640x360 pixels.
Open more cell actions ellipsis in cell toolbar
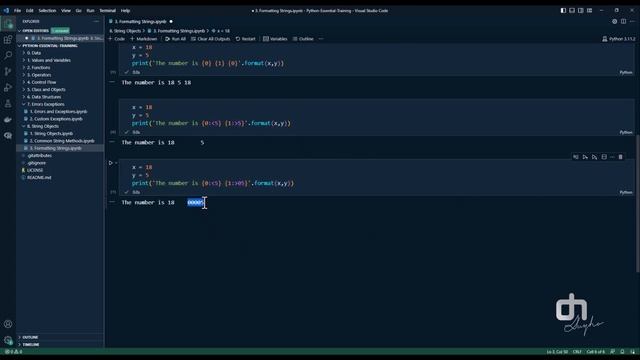pyautogui.click(x=612, y=157)
